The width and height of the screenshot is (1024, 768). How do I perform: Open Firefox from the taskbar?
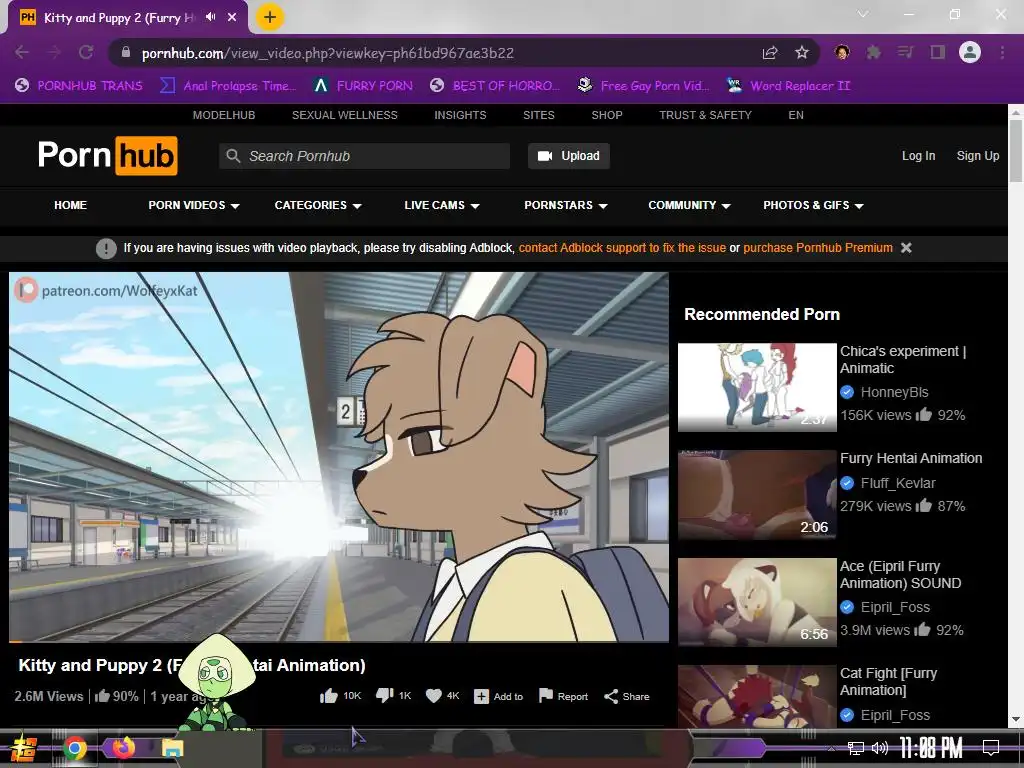(123, 747)
